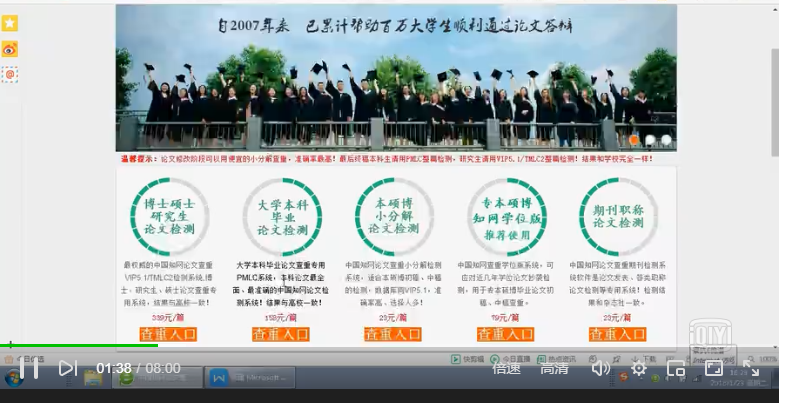
Task: Click the red 温馨提示 notice line
Action: point(386,159)
